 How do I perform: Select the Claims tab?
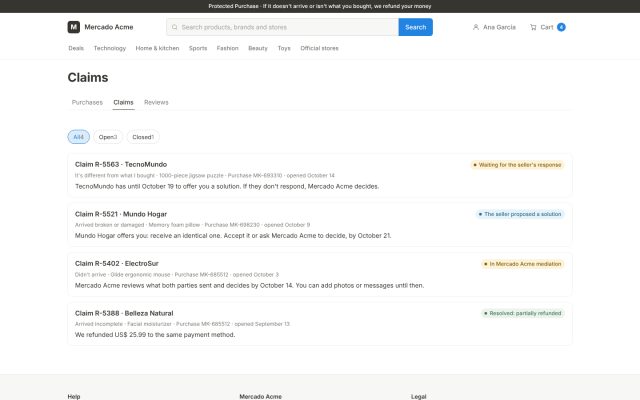click(x=123, y=102)
